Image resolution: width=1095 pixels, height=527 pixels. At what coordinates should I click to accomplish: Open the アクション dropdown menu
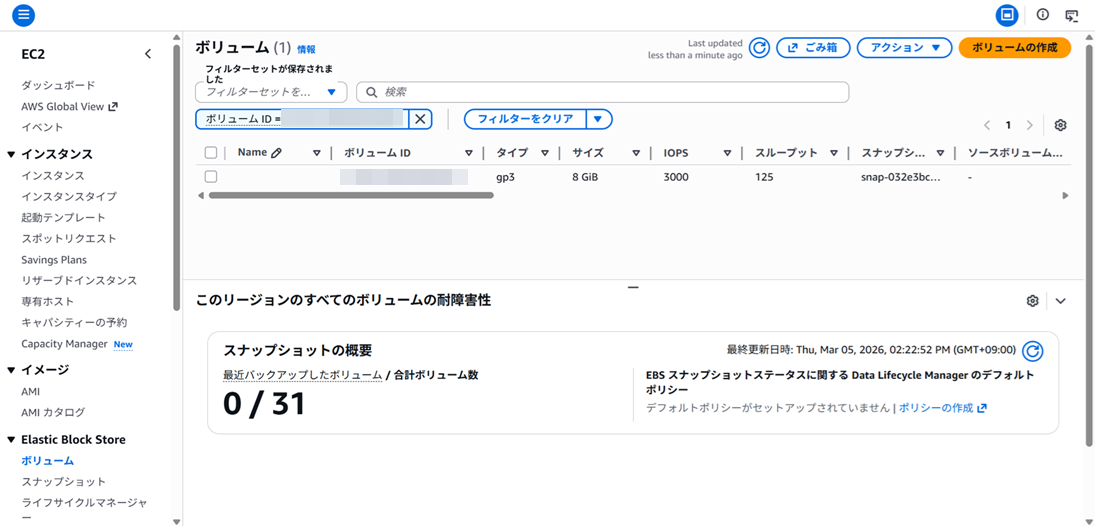tap(903, 48)
